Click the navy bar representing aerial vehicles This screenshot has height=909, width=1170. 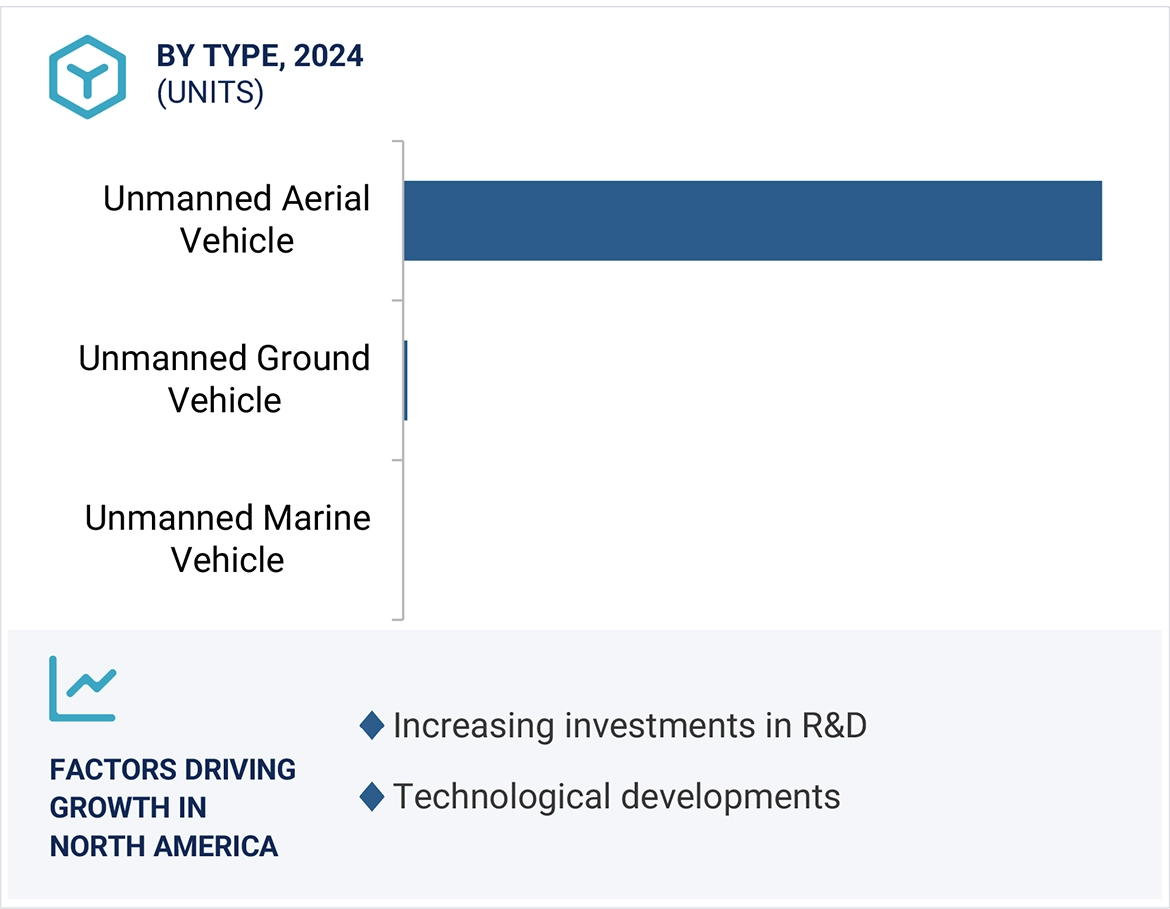(750, 221)
